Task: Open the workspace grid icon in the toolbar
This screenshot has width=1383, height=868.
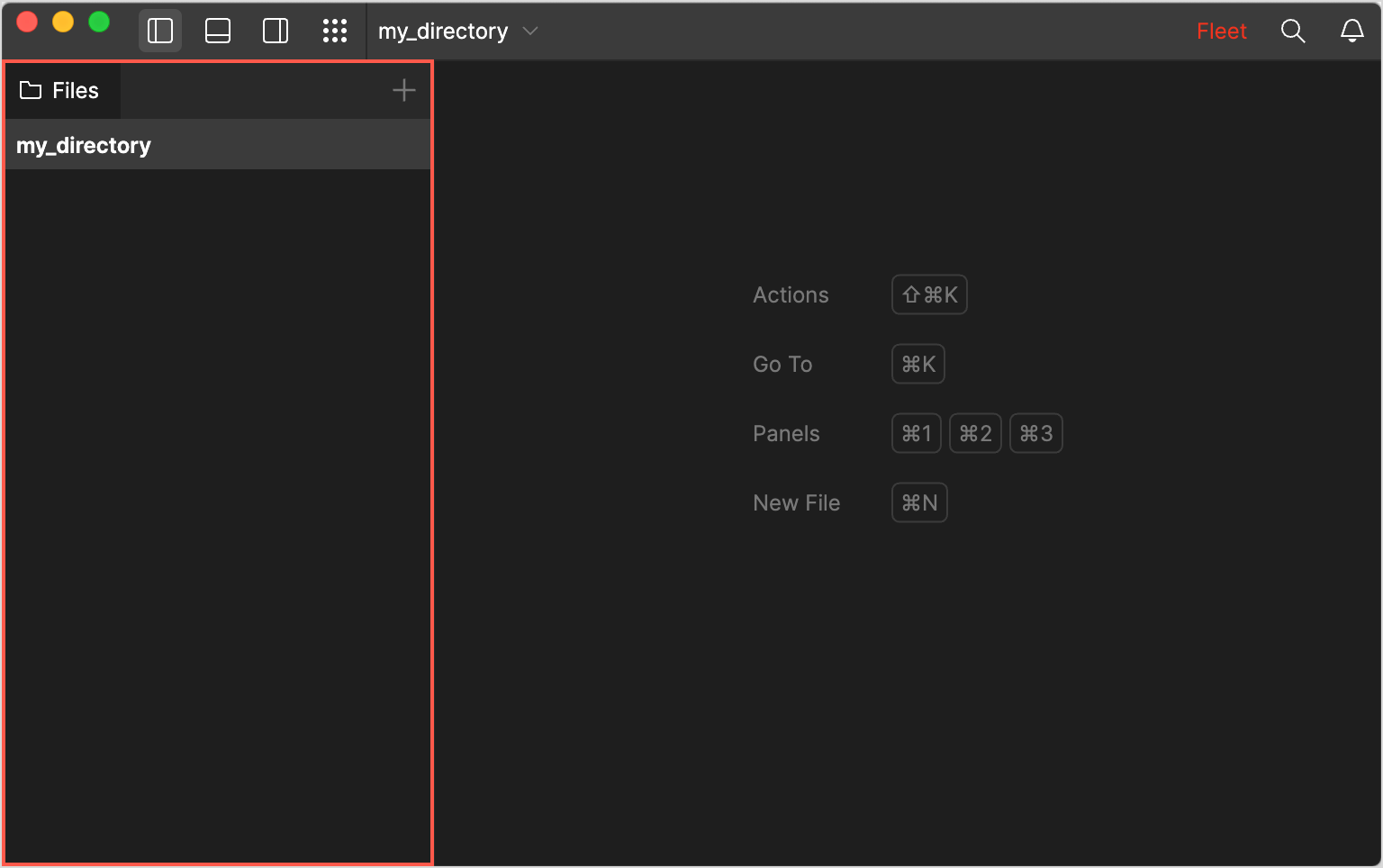Action: coord(335,30)
